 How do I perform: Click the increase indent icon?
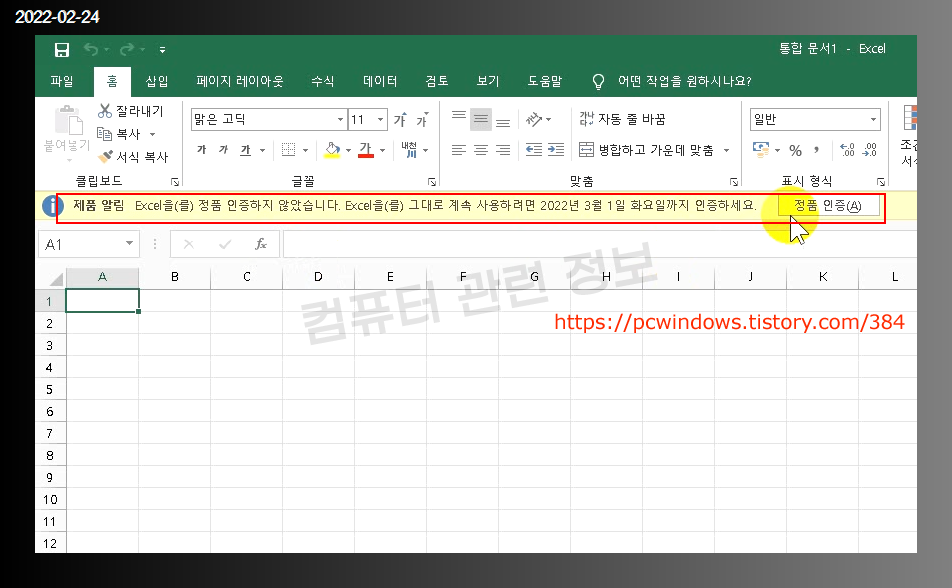pyautogui.click(x=556, y=149)
